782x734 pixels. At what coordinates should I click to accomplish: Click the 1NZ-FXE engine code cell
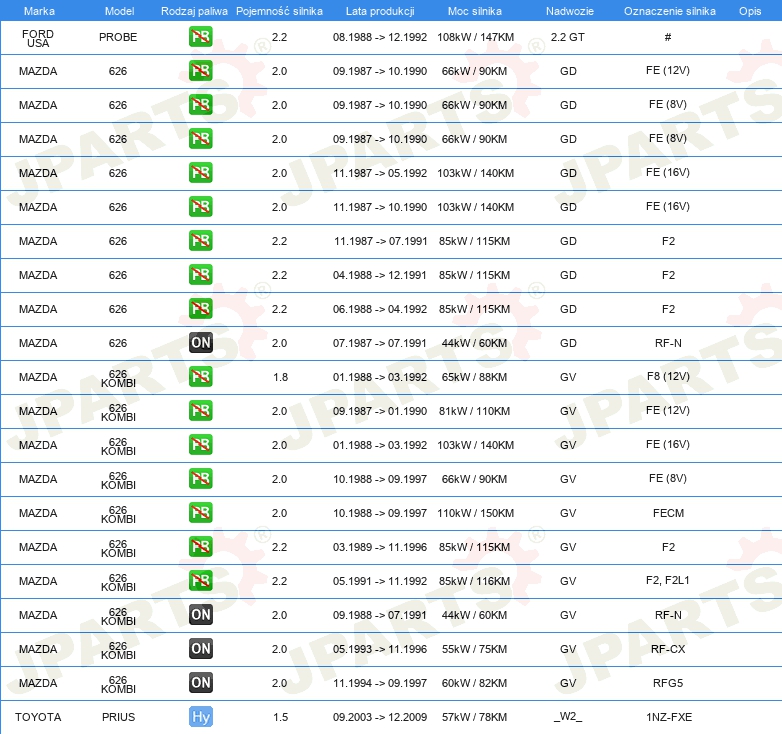(x=668, y=717)
